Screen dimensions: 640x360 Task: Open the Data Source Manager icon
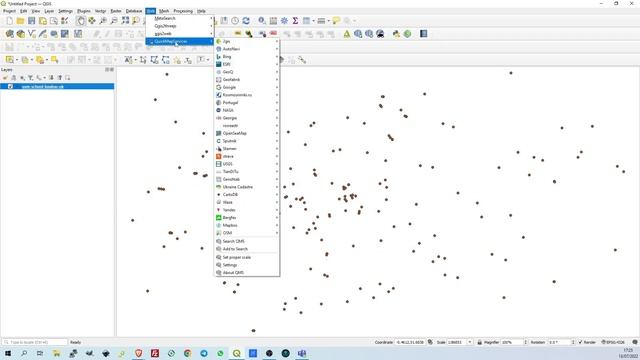point(9,34)
